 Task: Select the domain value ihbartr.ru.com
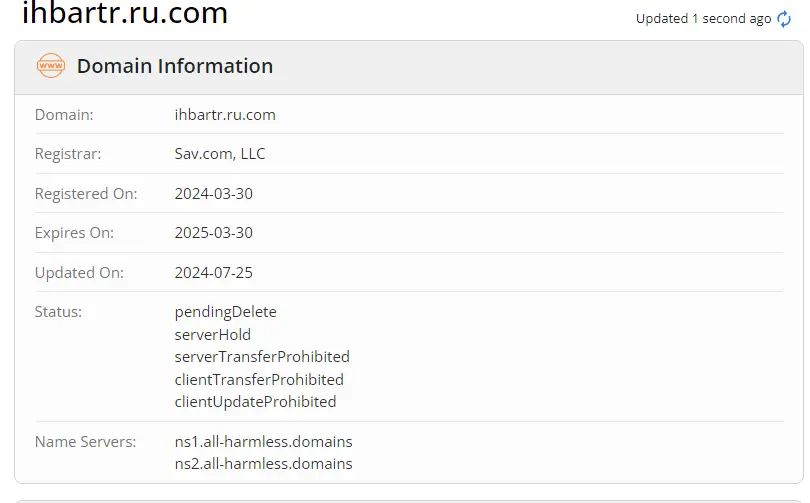pyautogui.click(x=225, y=115)
